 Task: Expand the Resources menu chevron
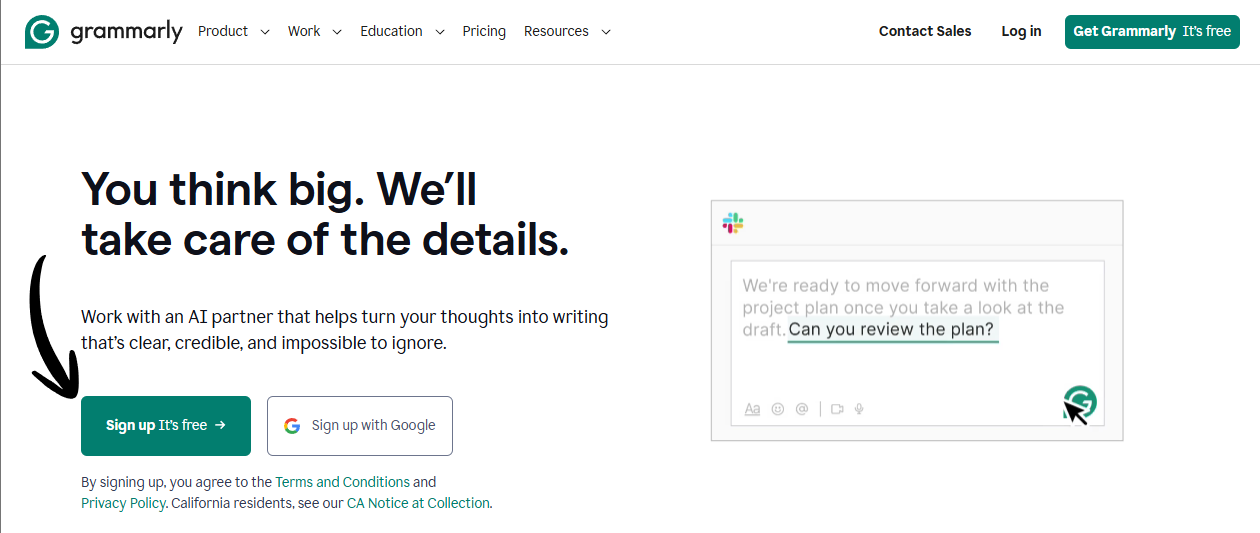tap(605, 32)
